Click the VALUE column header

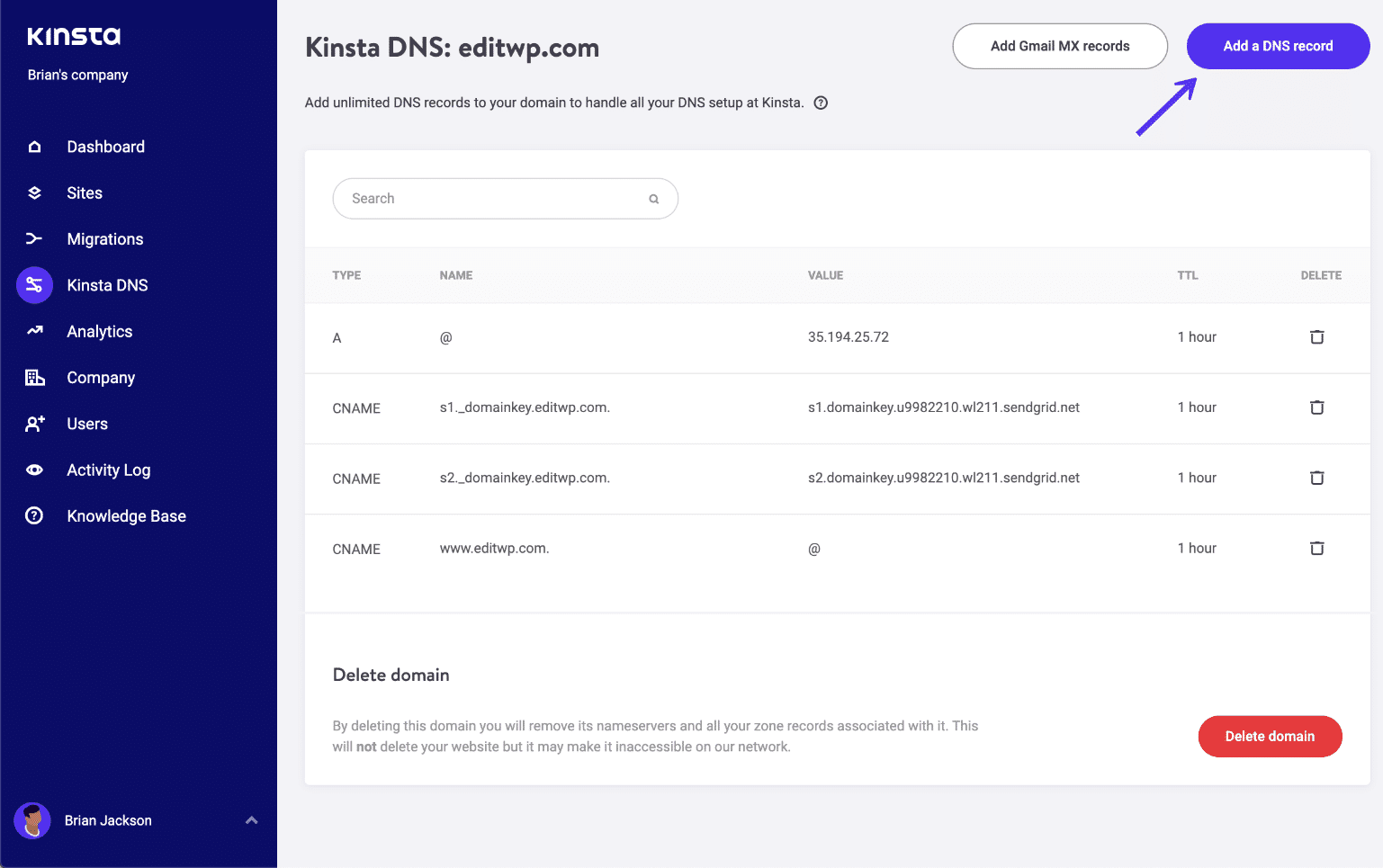click(825, 275)
